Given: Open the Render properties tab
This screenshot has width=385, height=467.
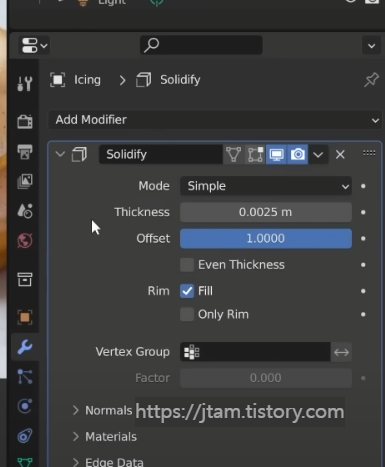Looking at the screenshot, I should point(25,121).
